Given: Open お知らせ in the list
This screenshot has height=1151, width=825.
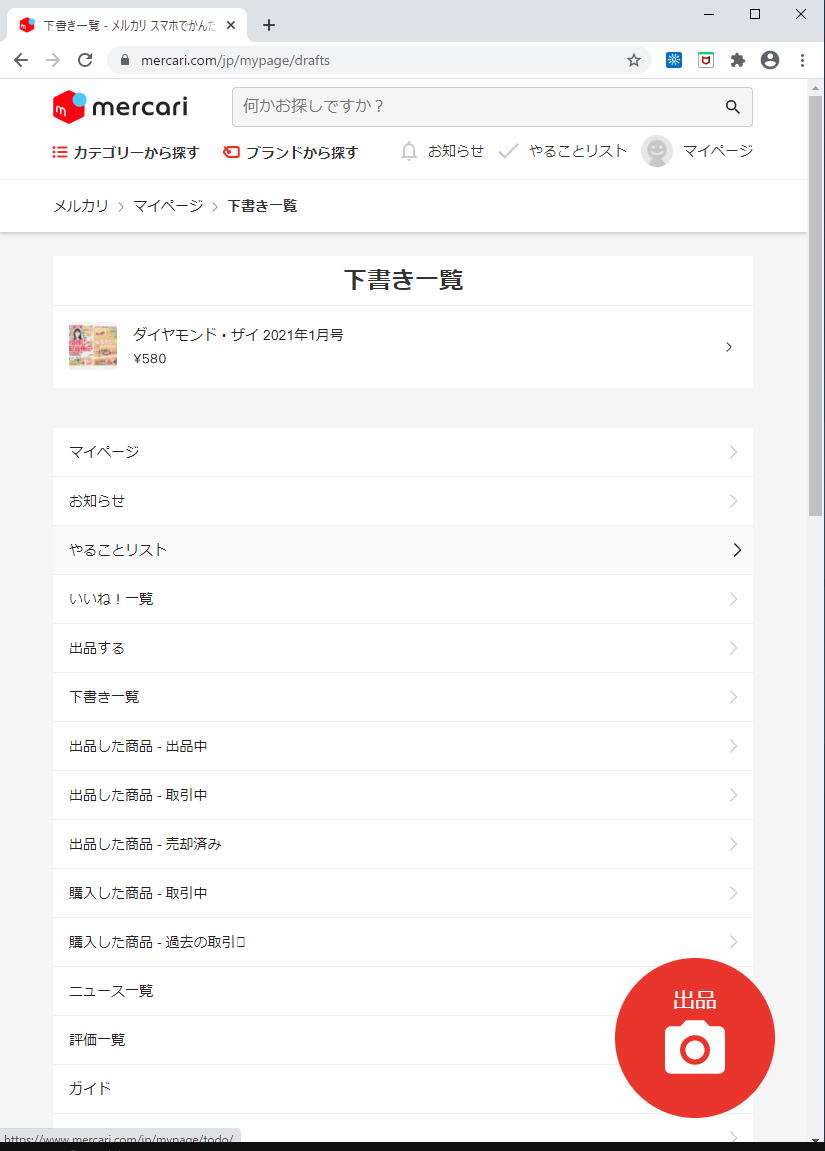Looking at the screenshot, I should click(403, 501).
